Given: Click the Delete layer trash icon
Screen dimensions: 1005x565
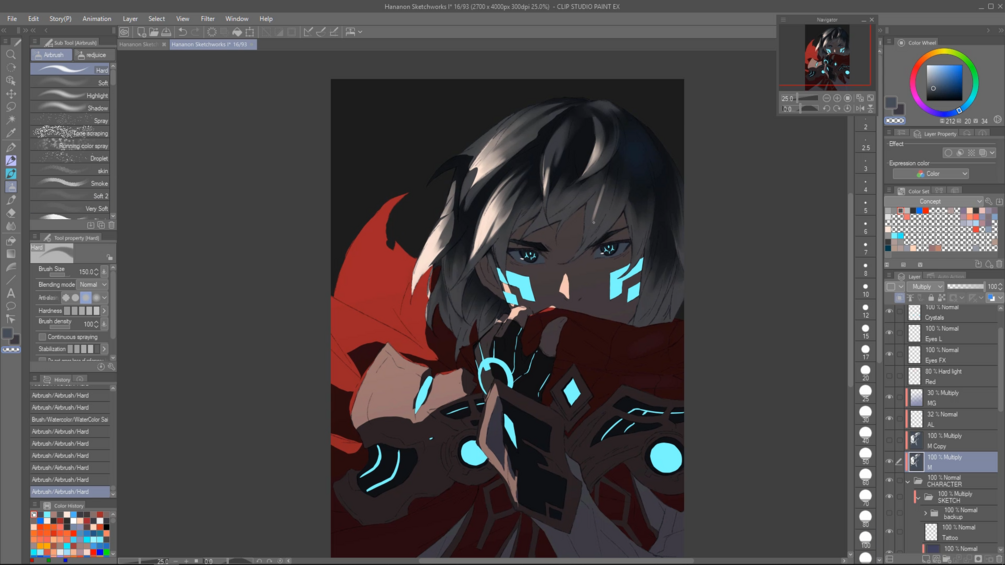Looking at the screenshot, I should pos(998,559).
